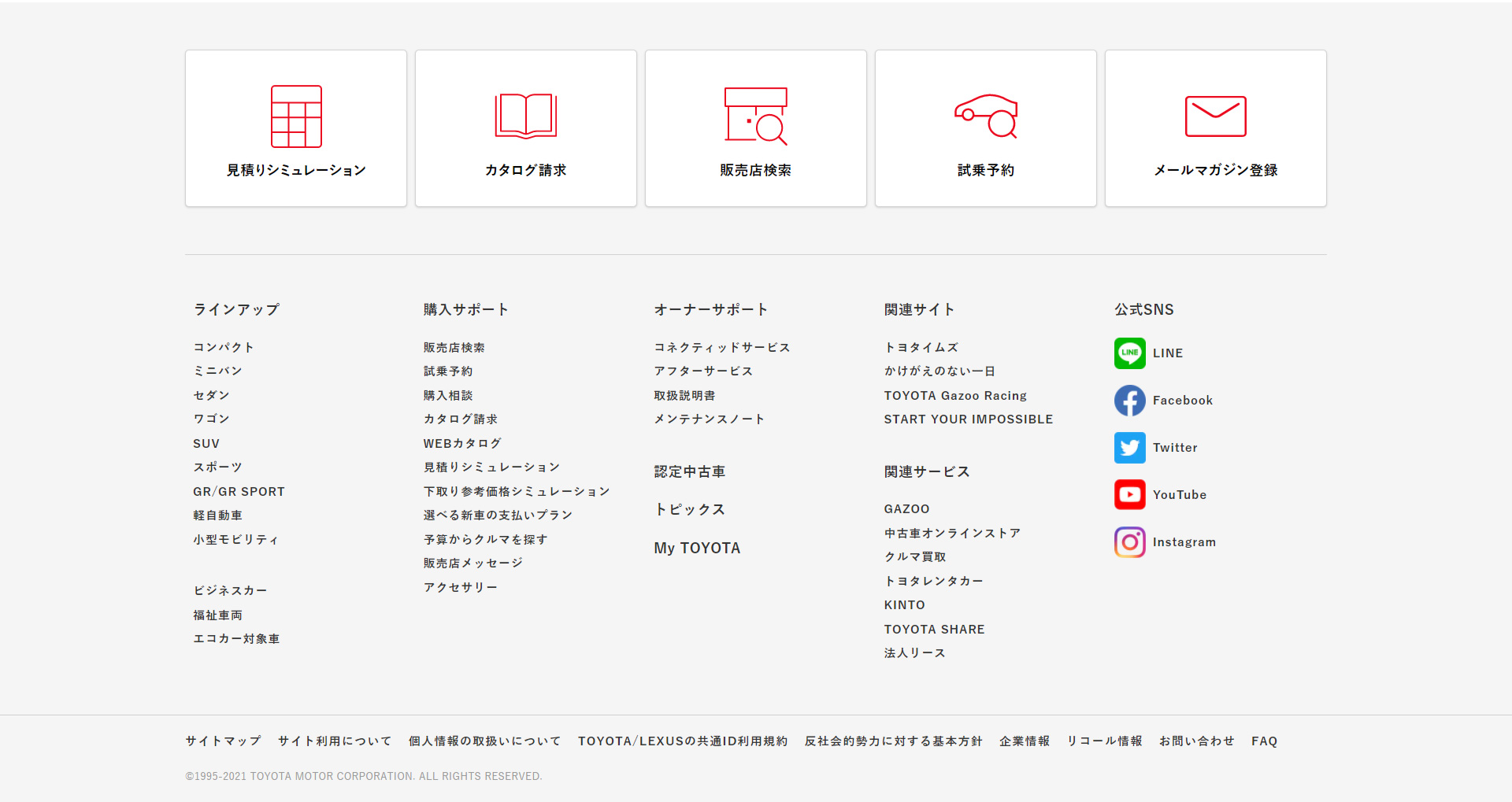Go to コンパクト lineup link
Screen dimensions: 1512x802
coord(224,347)
